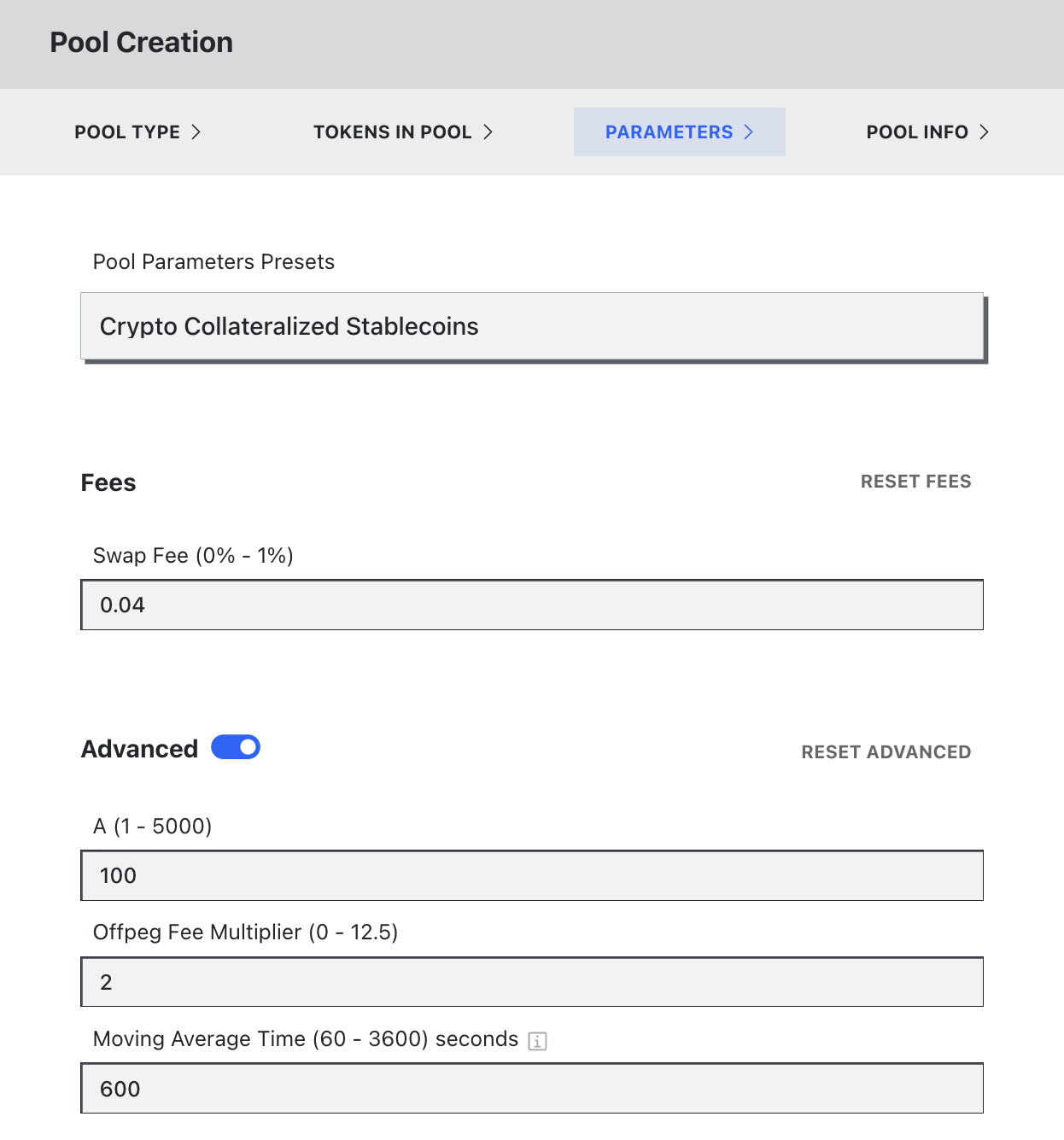Click the Pool Creation page heading
Image resolution: width=1064 pixels, height=1140 pixels.
pyautogui.click(x=142, y=43)
